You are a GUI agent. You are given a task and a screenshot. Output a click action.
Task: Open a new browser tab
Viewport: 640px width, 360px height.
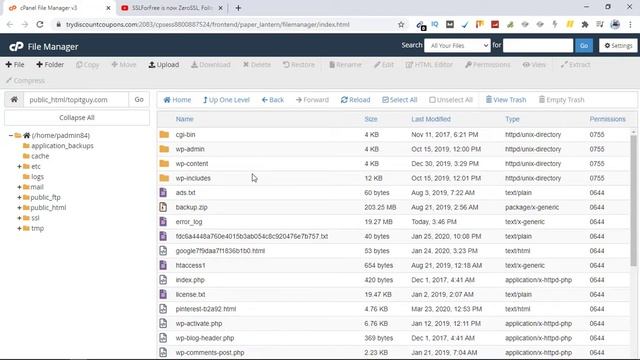[238, 8]
